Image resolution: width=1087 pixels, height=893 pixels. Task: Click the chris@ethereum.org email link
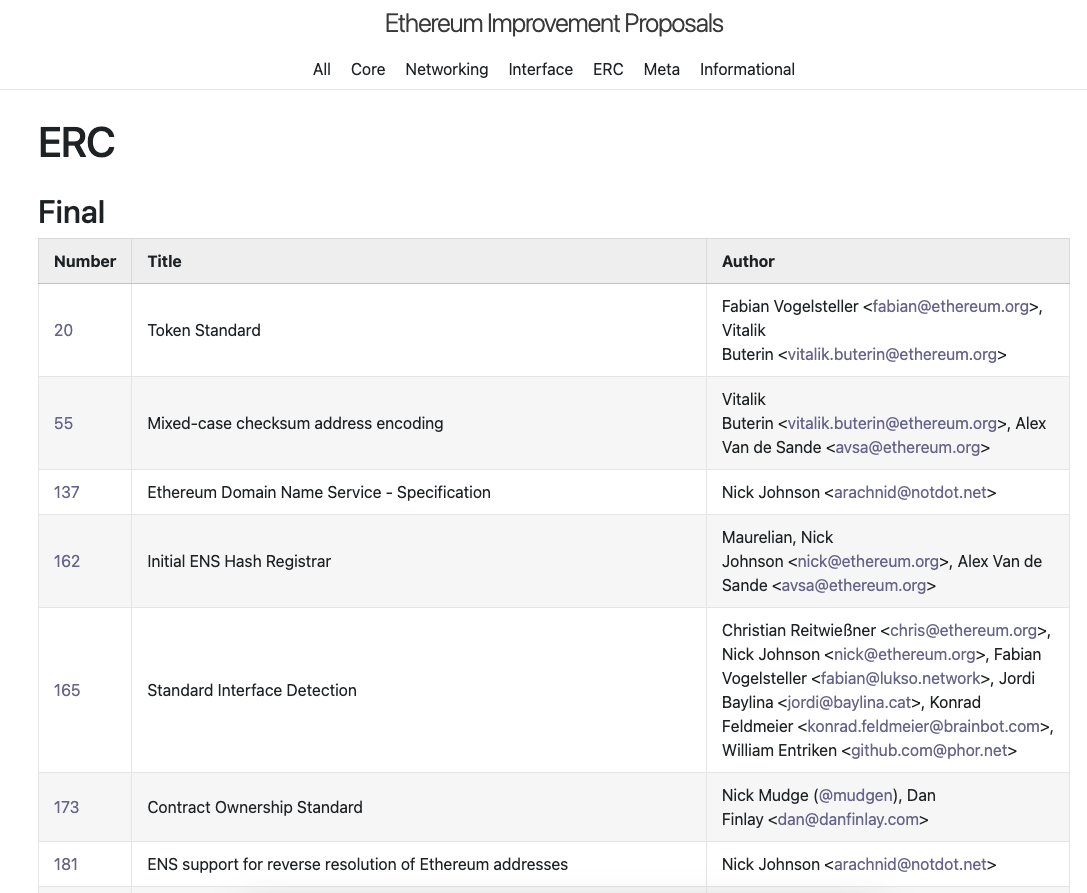point(963,630)
